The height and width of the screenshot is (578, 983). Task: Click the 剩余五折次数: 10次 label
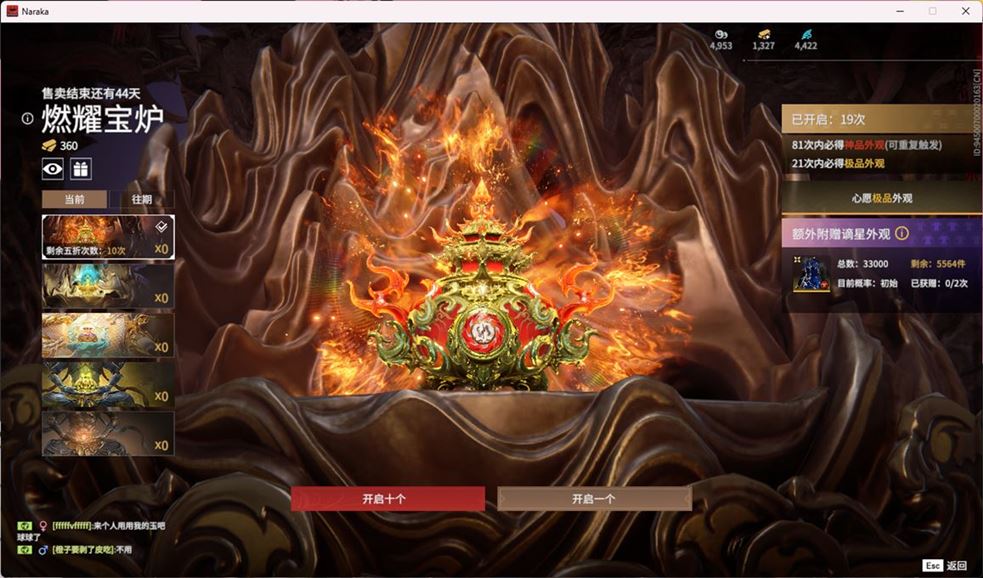(85, 251)
